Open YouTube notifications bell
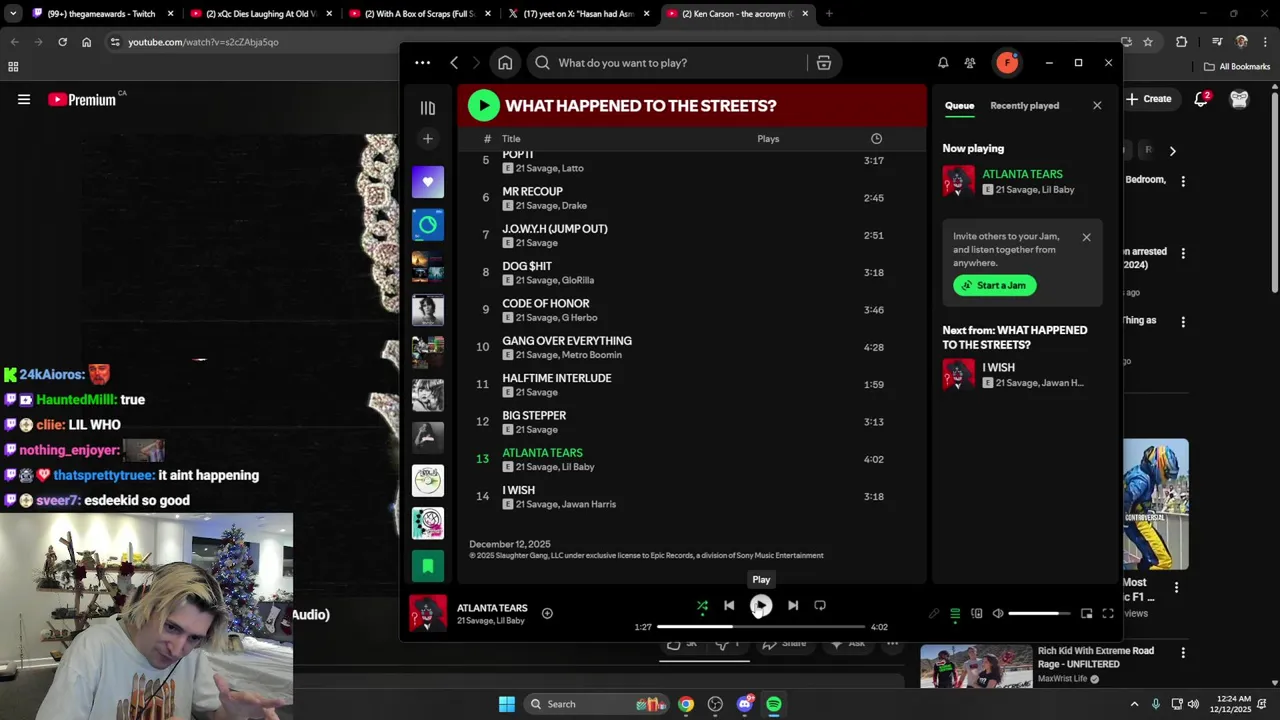The width and height of the screenshot is (1280, 720). coord(1202,99)
